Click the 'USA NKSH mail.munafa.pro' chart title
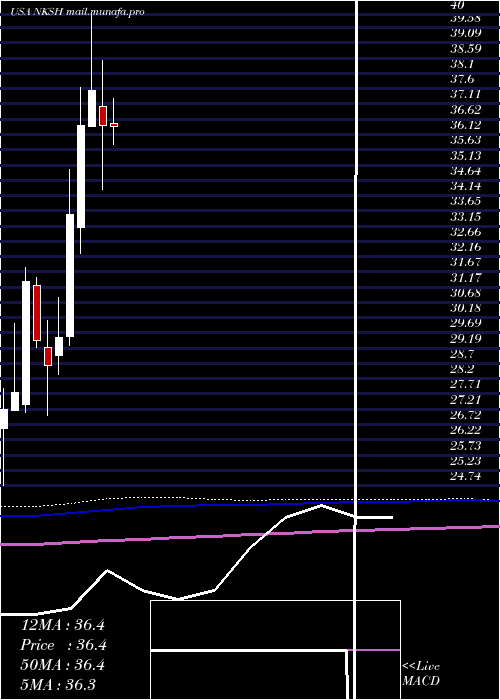The height and width of the screenshot is (700, 500). click(x=78, y=12)
